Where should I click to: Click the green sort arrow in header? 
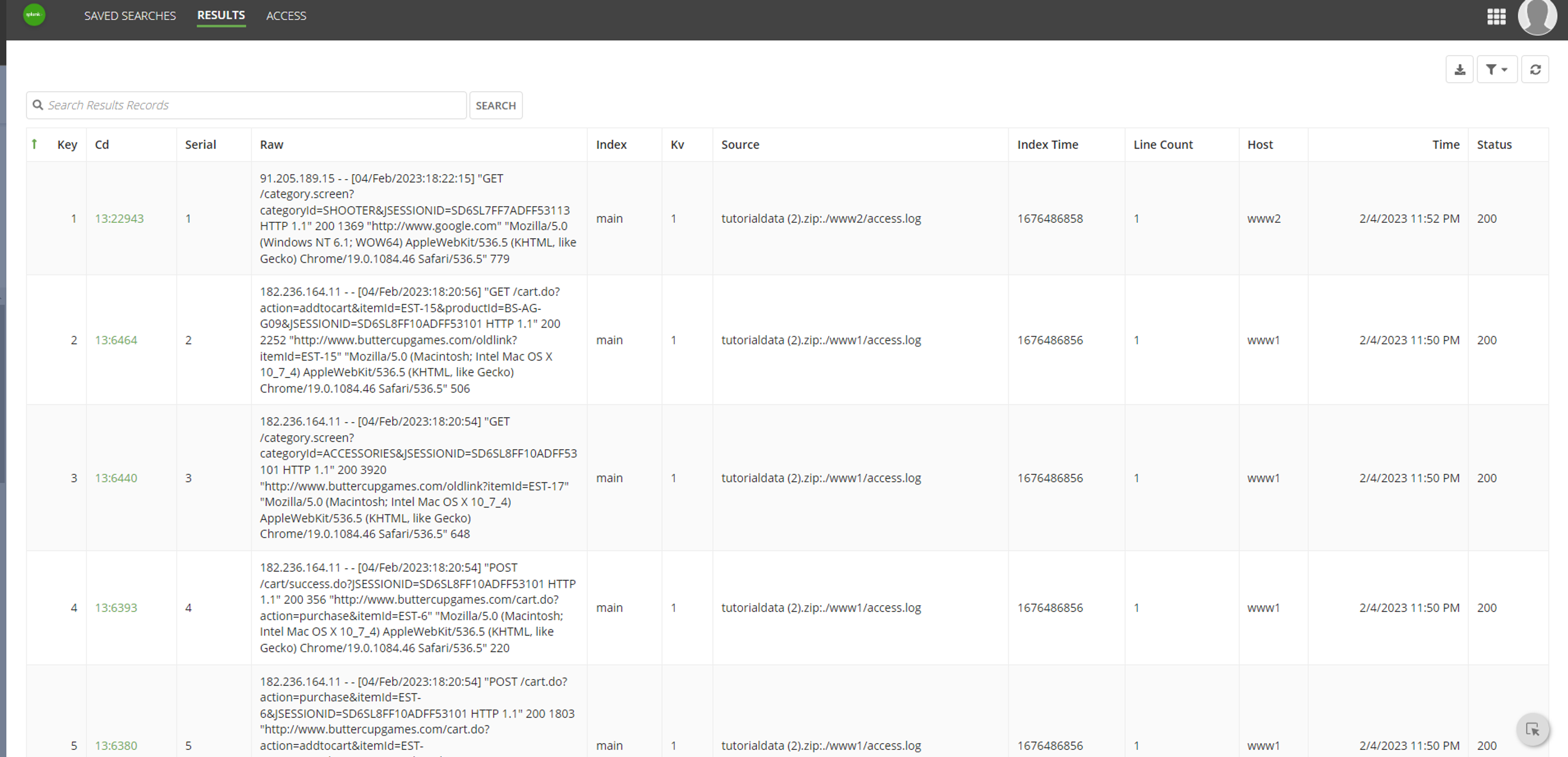pyautogui.click(x=35, y=144)
